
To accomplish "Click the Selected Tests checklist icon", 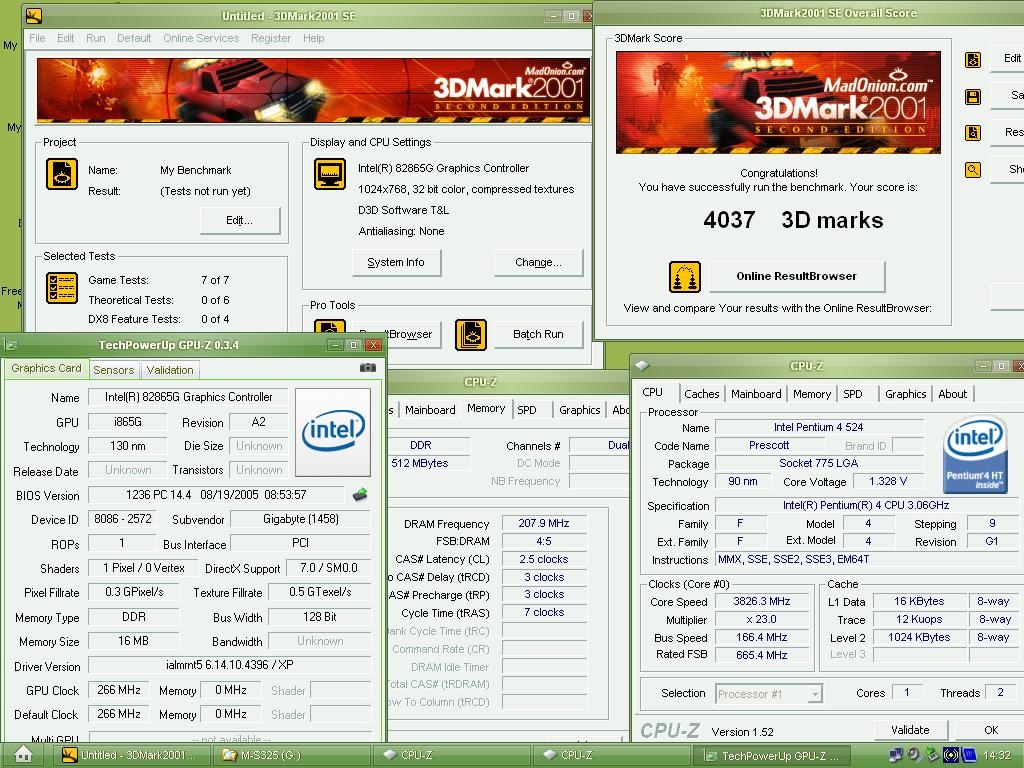I will (62, 288).
